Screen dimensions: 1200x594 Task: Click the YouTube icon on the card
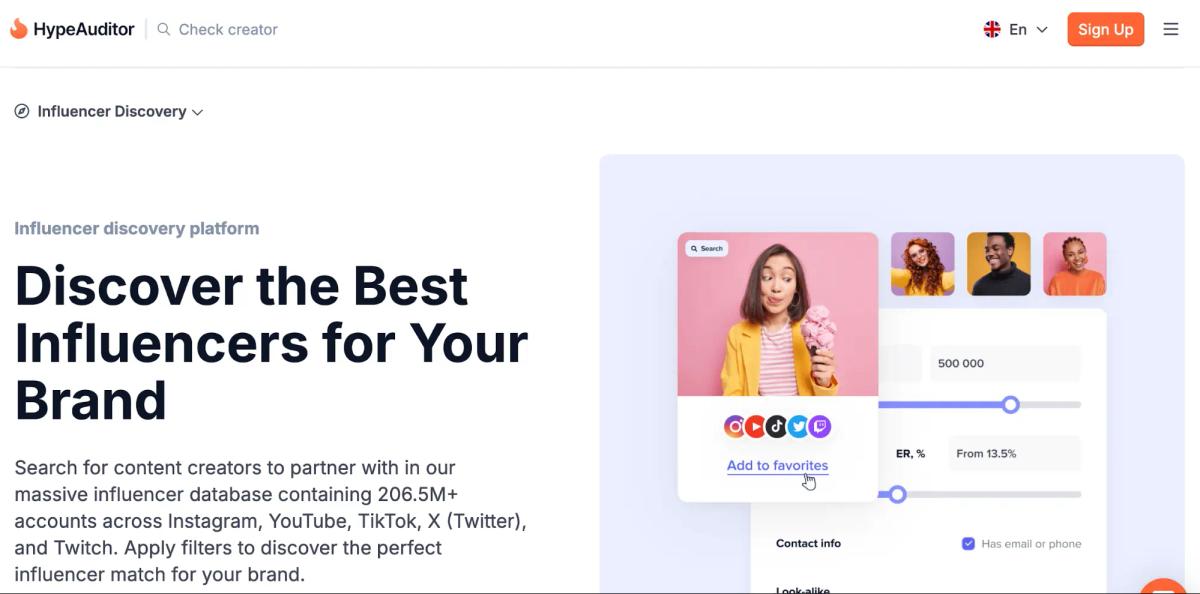(x=756, y=427)
